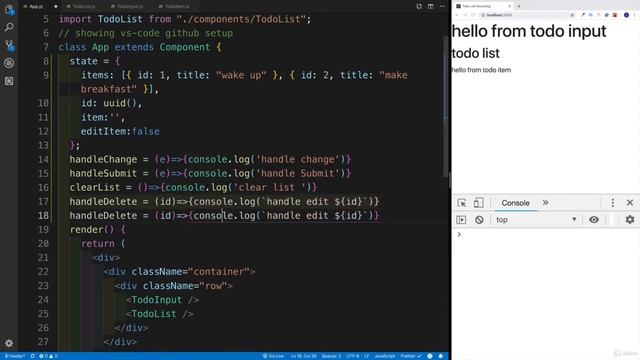Click line number 18 in the gutter
The height and width of the screenshot is (360, 640).
point(43,216)
